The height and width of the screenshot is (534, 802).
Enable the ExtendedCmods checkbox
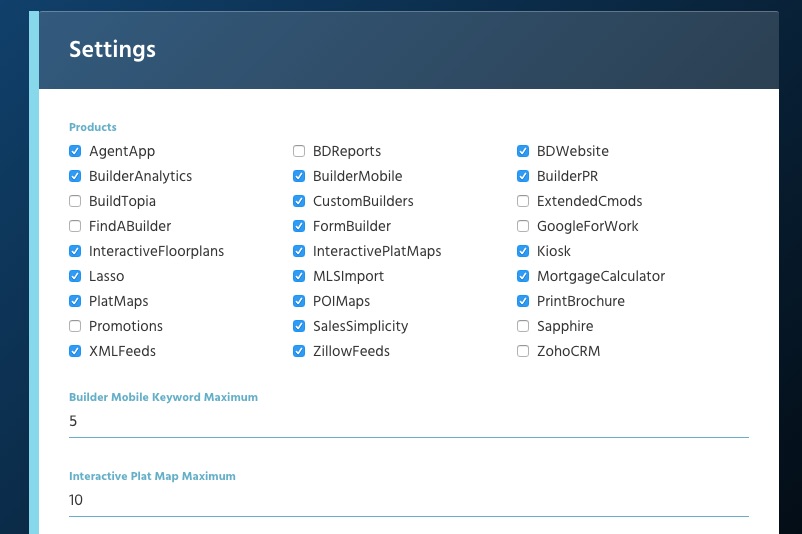(x=523, y=201)
